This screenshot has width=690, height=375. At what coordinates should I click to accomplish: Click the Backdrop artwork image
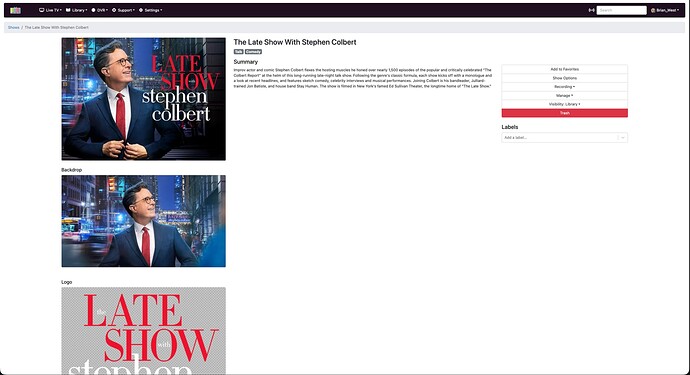pos(143,221)
